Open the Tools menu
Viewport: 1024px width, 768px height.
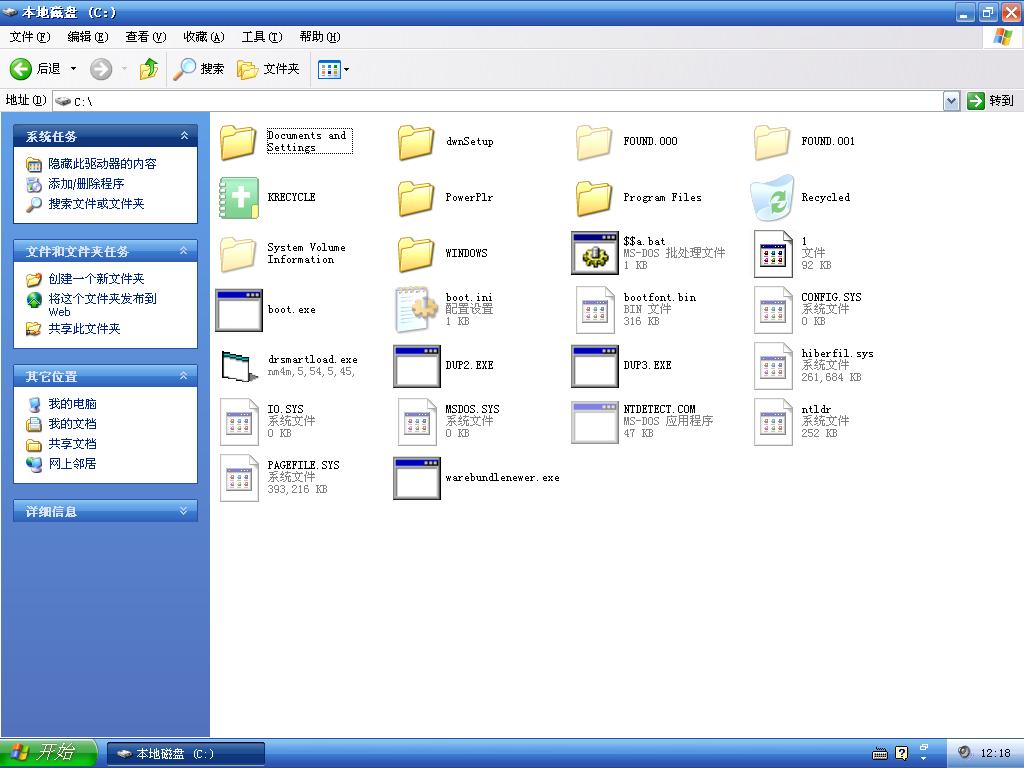tap(261, 37)
